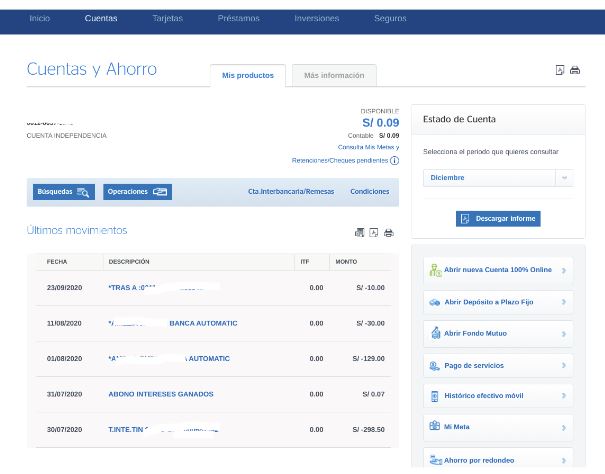Click the magnifier icon on Búsquedas

click(83, 192)
